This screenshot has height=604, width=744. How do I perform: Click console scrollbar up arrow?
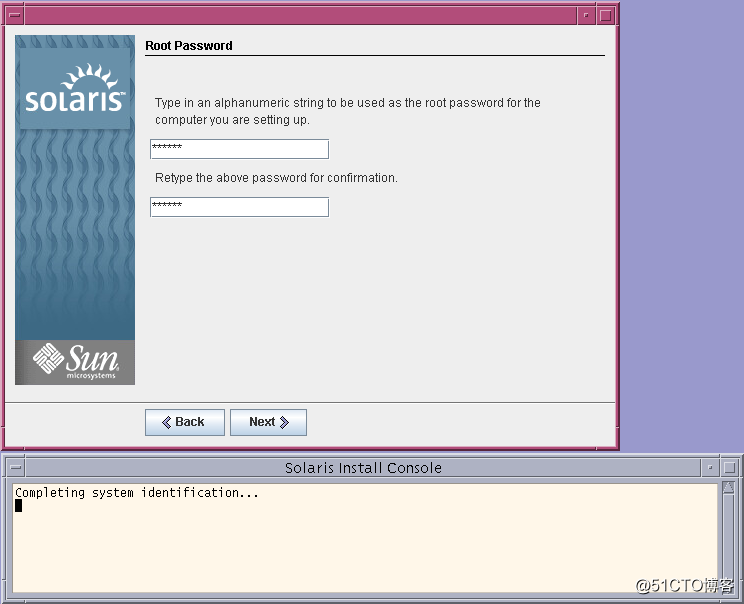[728, 487]
